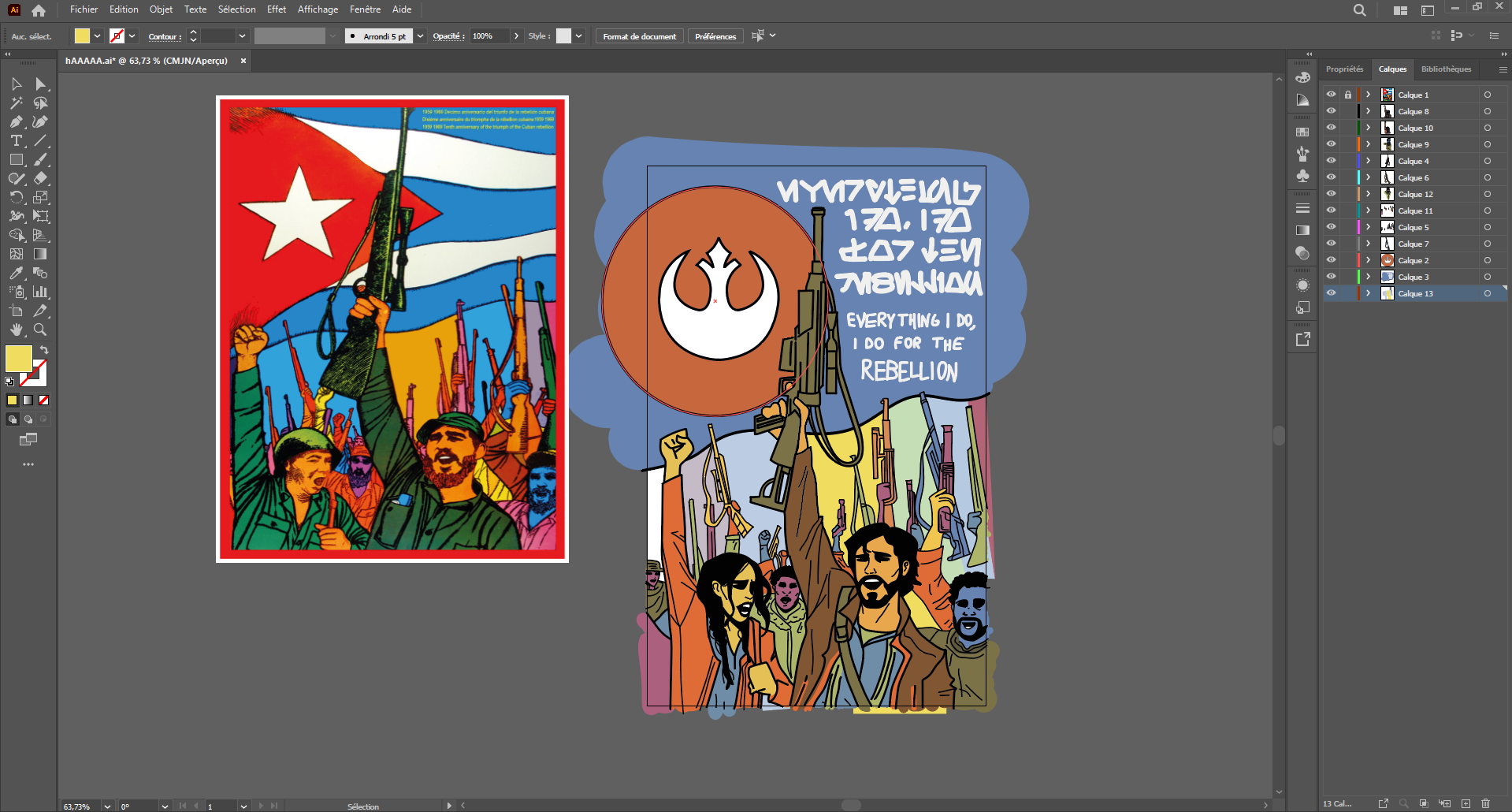This screenshot has height=812, width=1512.
Task: Select the Type tool
Action: [x=17, y=140]
